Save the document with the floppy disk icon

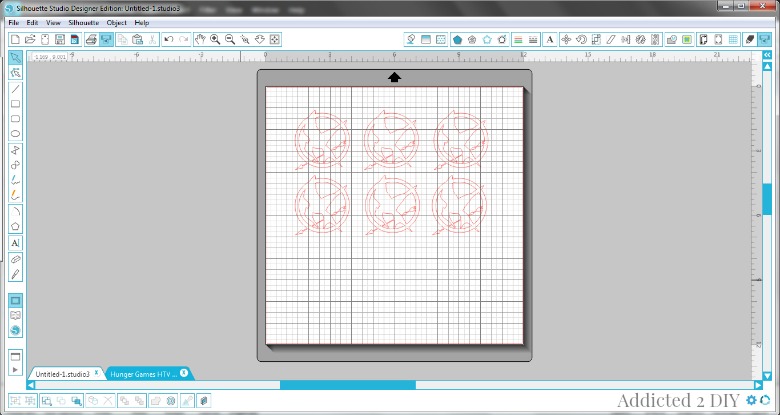click(x=60, y=40)
